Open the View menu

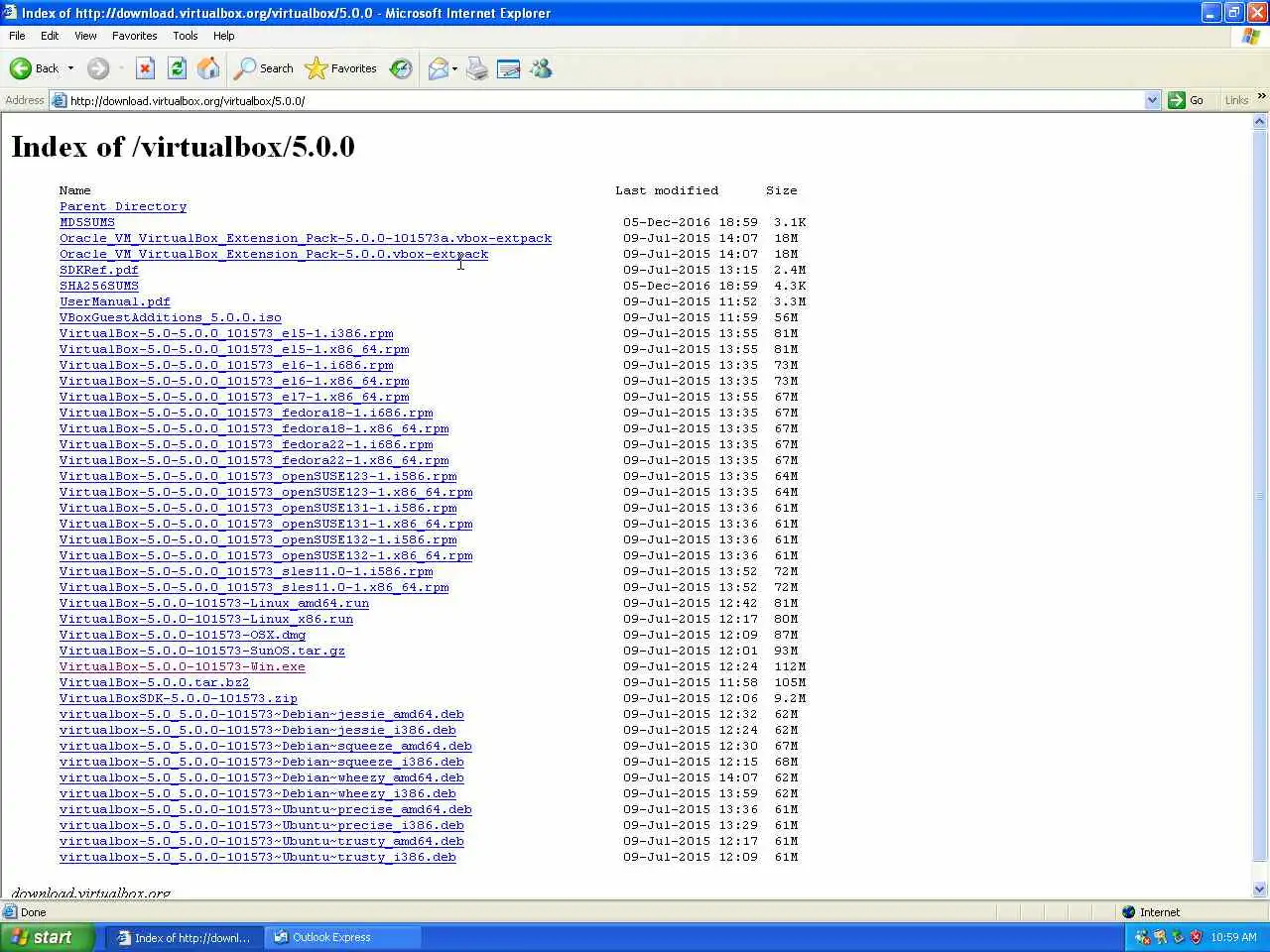(85, 36)
